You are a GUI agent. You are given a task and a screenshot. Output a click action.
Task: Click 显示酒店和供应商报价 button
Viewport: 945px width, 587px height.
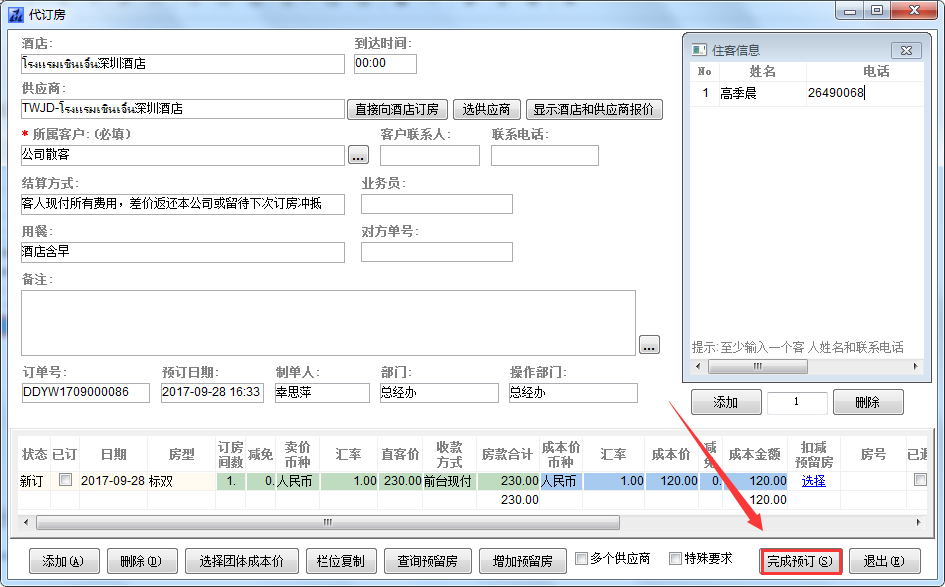pyautogui.click(x=594, y=109)
